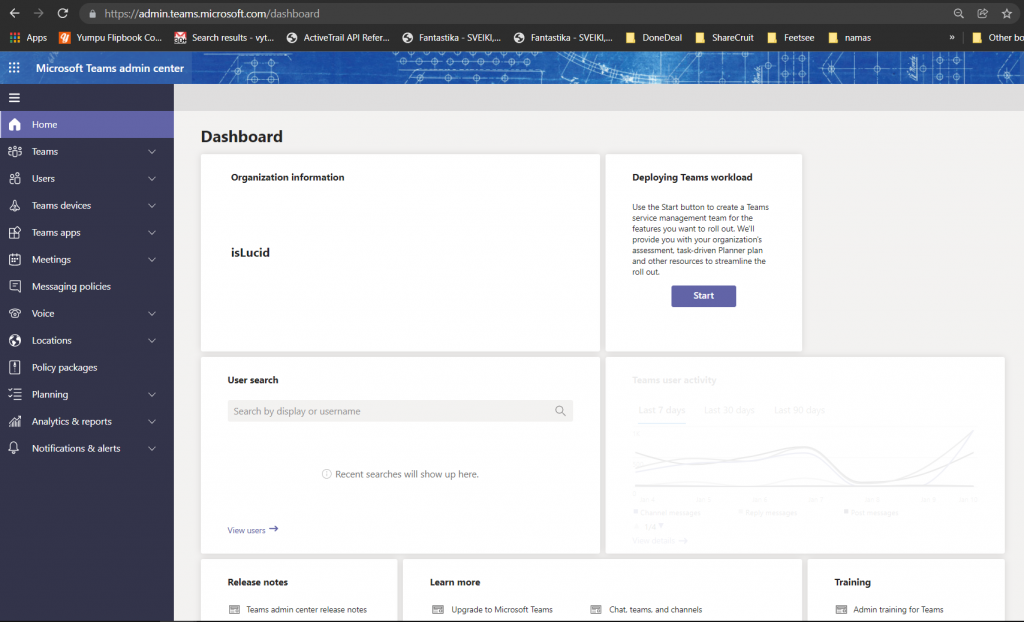Open Yumpu Flipbook bookmark
1024x622 pixels.
tap(110, 38)
